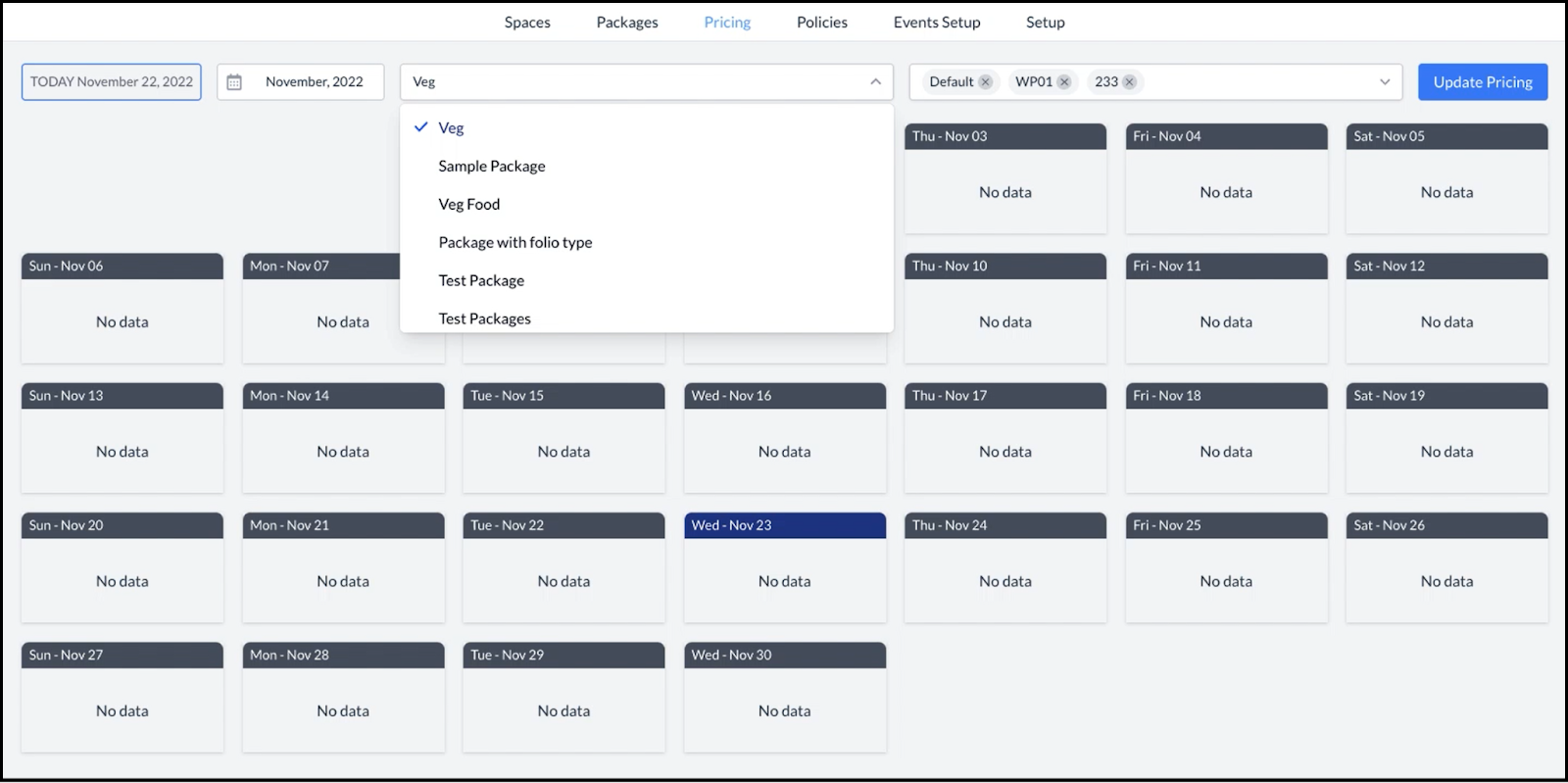Screen dimensions: 1568x783
Task: Open the Events Setup tab
Action: click(x=936, y=23)
